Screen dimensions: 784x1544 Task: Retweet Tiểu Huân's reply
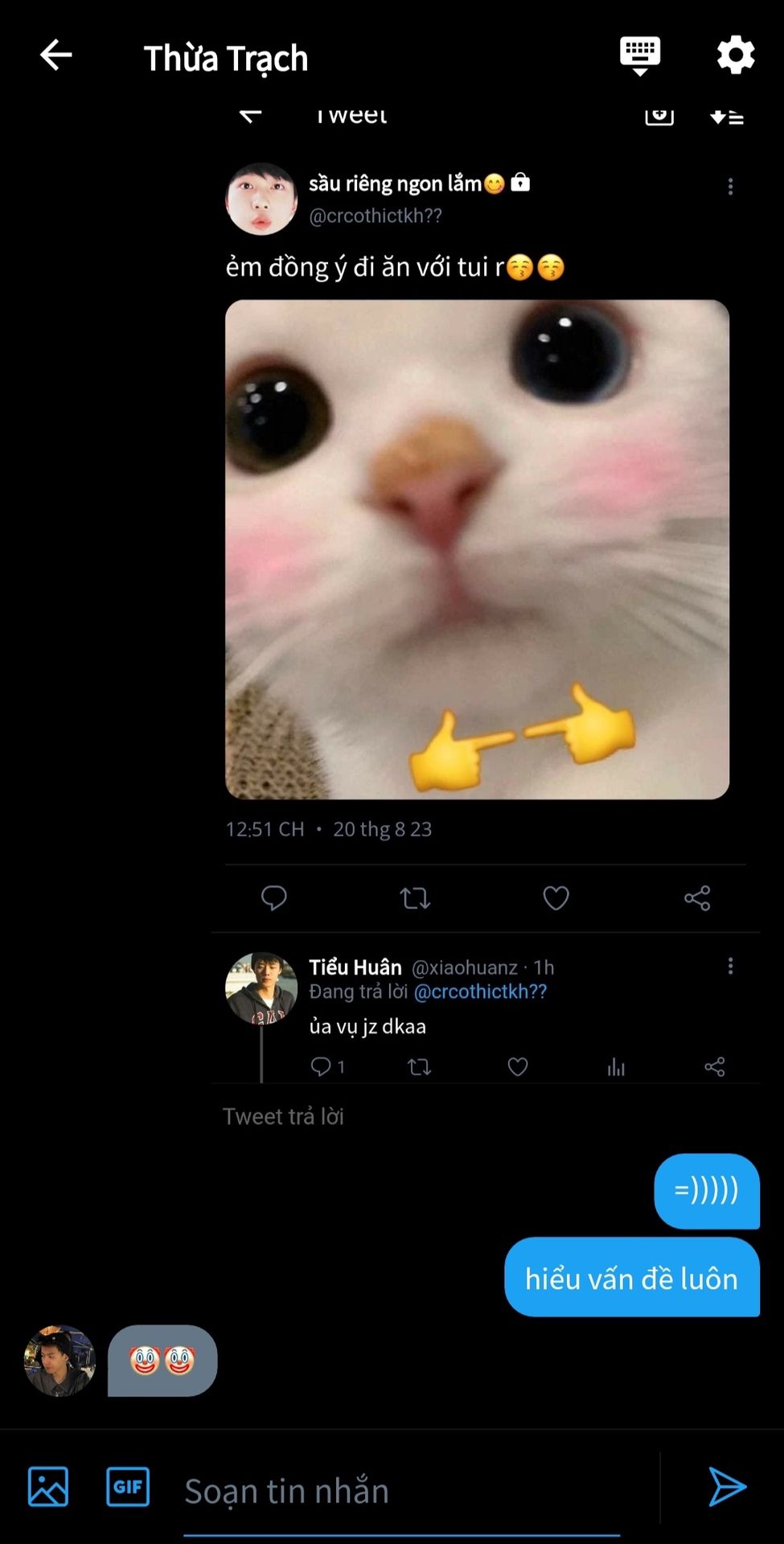coord(419,1067)
